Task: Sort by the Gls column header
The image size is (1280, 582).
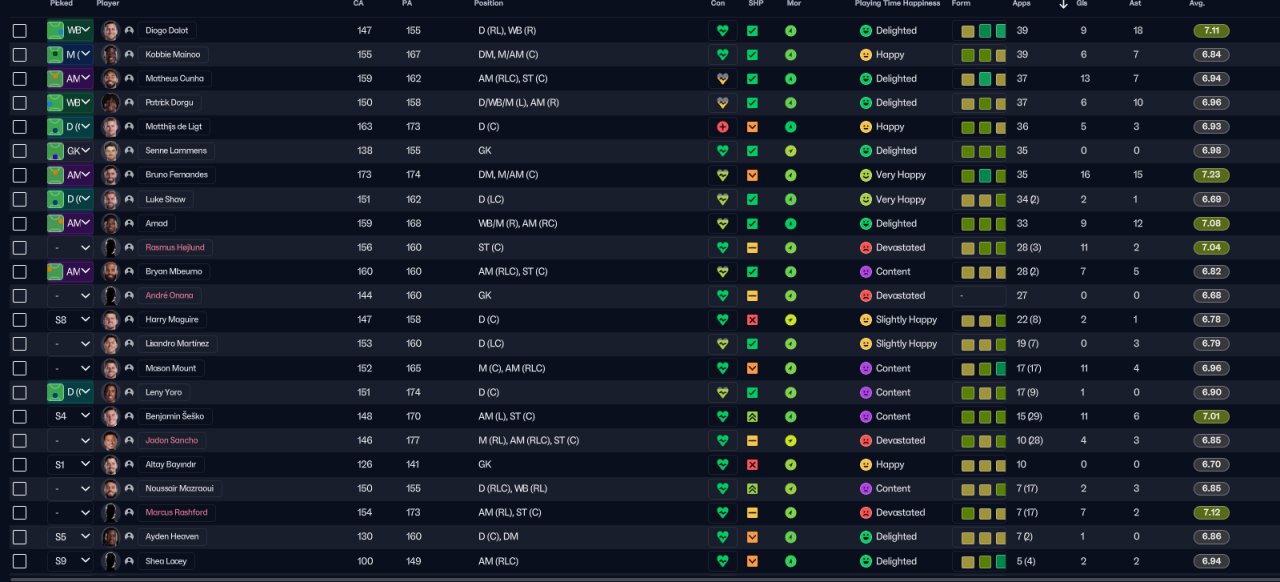Action: (1082, 4)
